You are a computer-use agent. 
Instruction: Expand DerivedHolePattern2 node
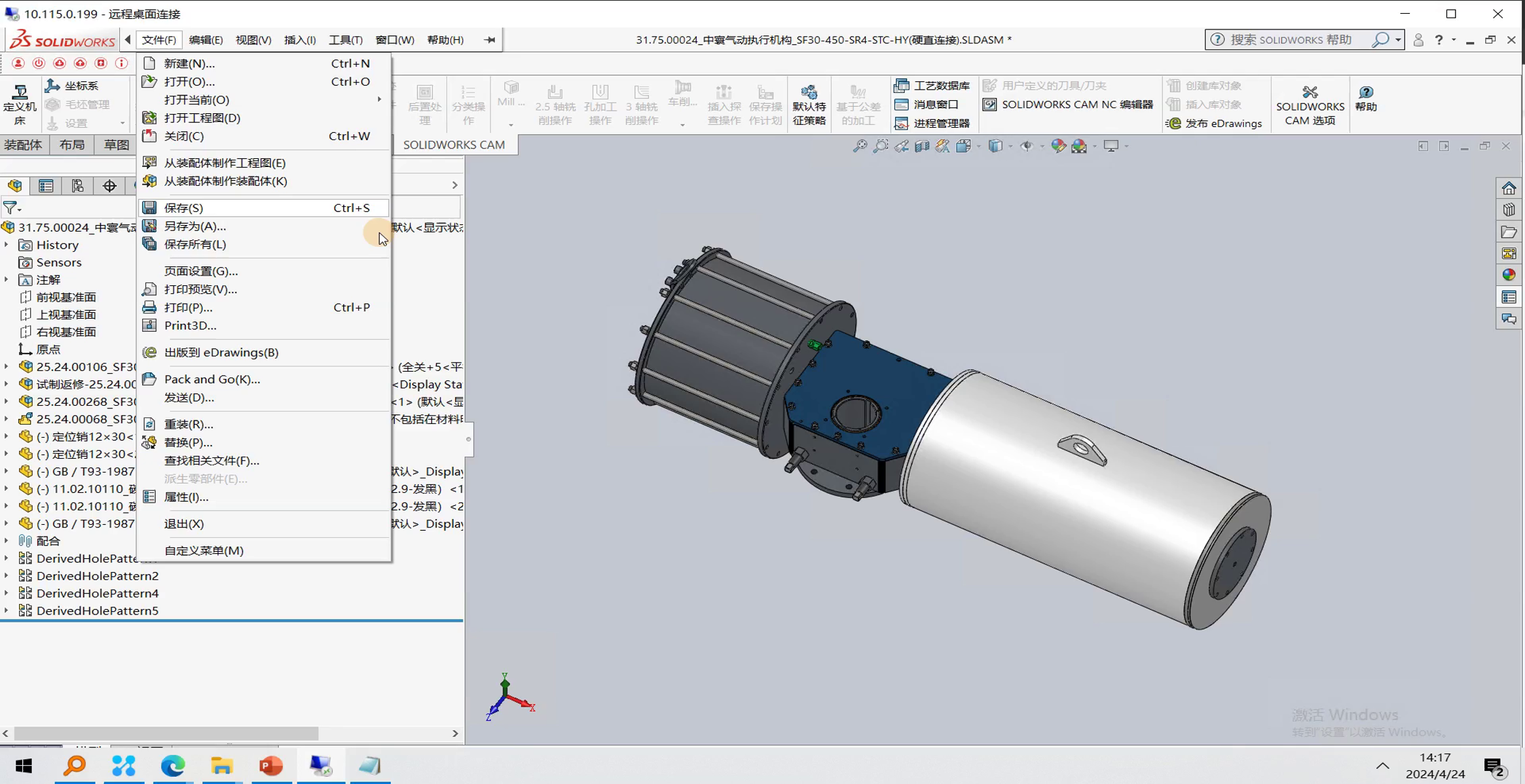click(7, 576)
